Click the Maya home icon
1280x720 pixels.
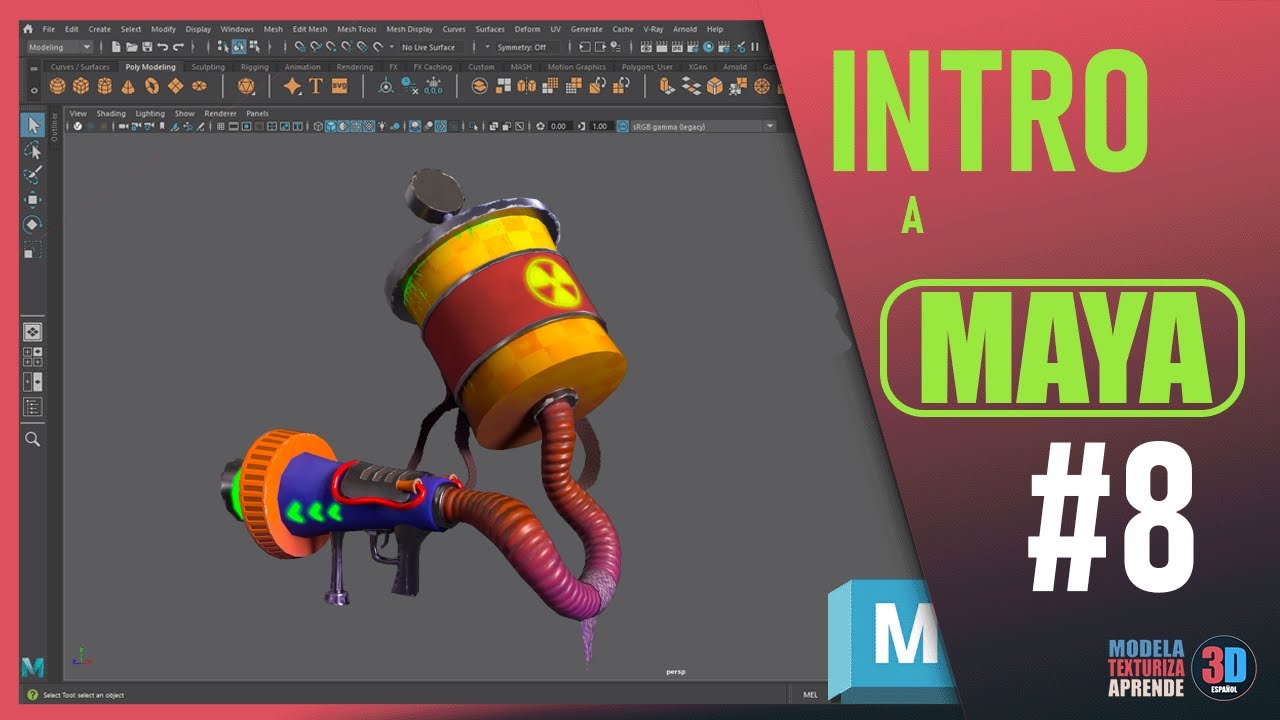(28, 29)
